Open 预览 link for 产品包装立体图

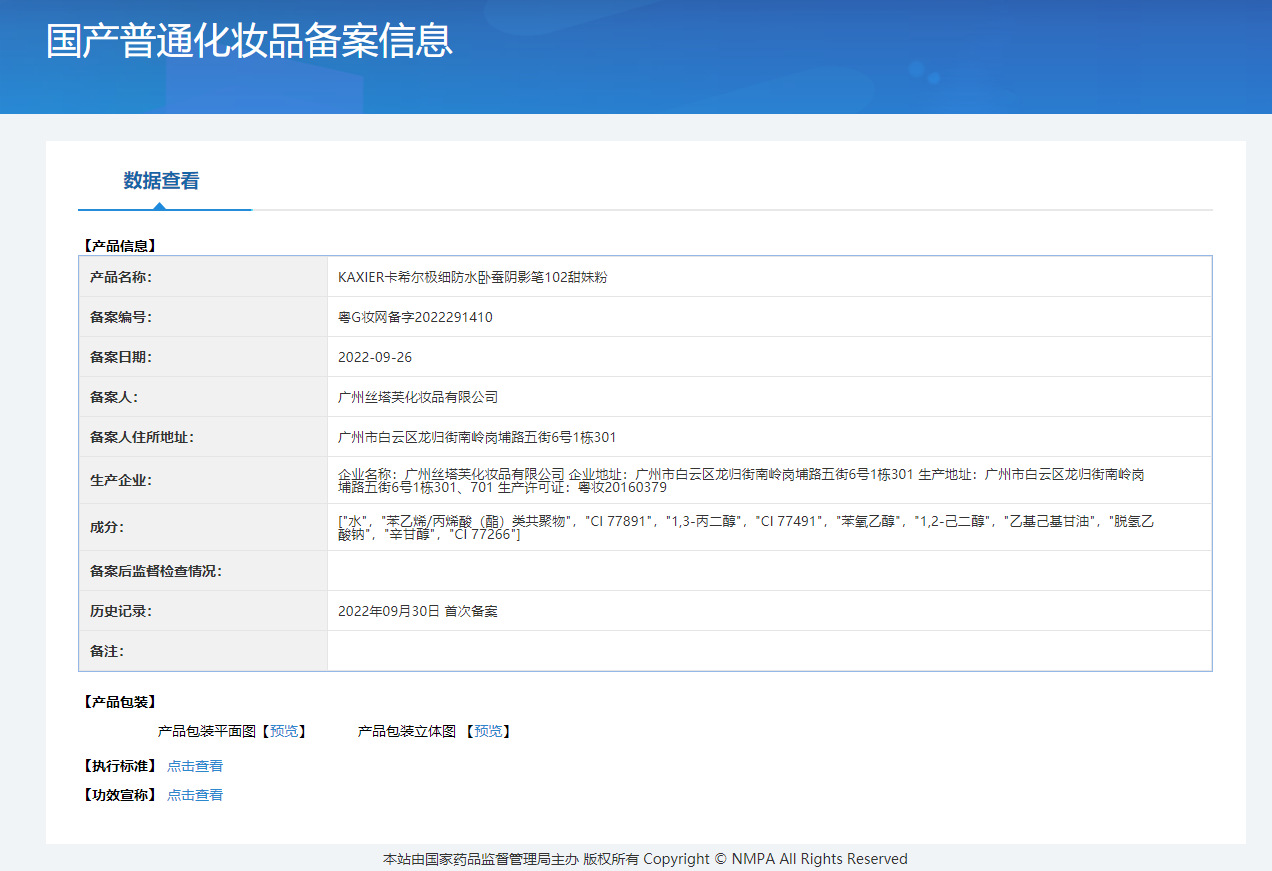[488, 732]
